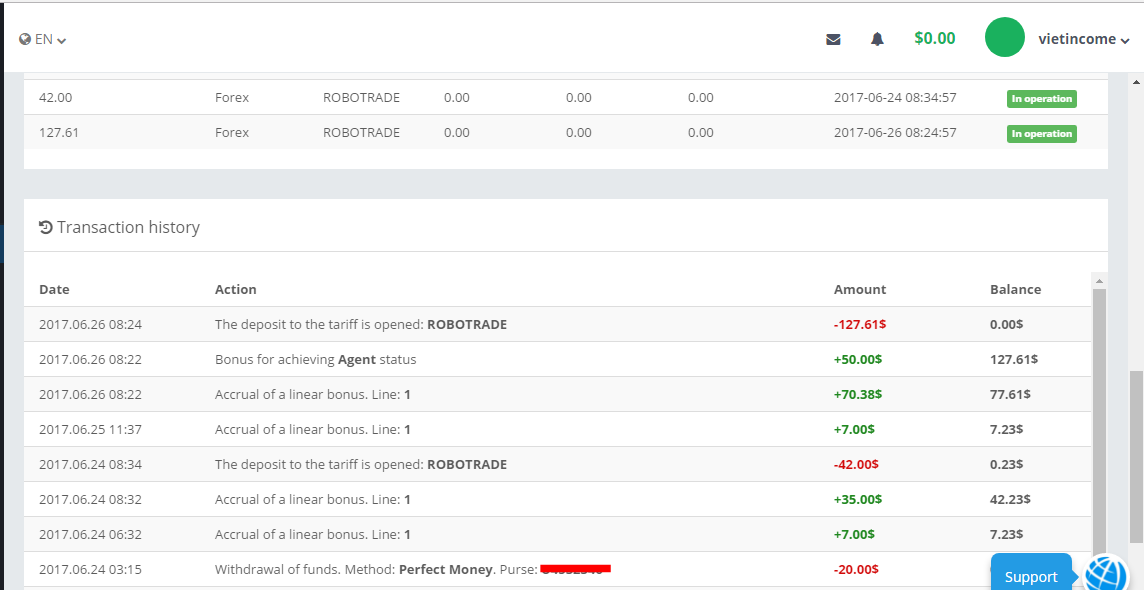
Task: Select the Amount column header
Action: tap(860, 289)
